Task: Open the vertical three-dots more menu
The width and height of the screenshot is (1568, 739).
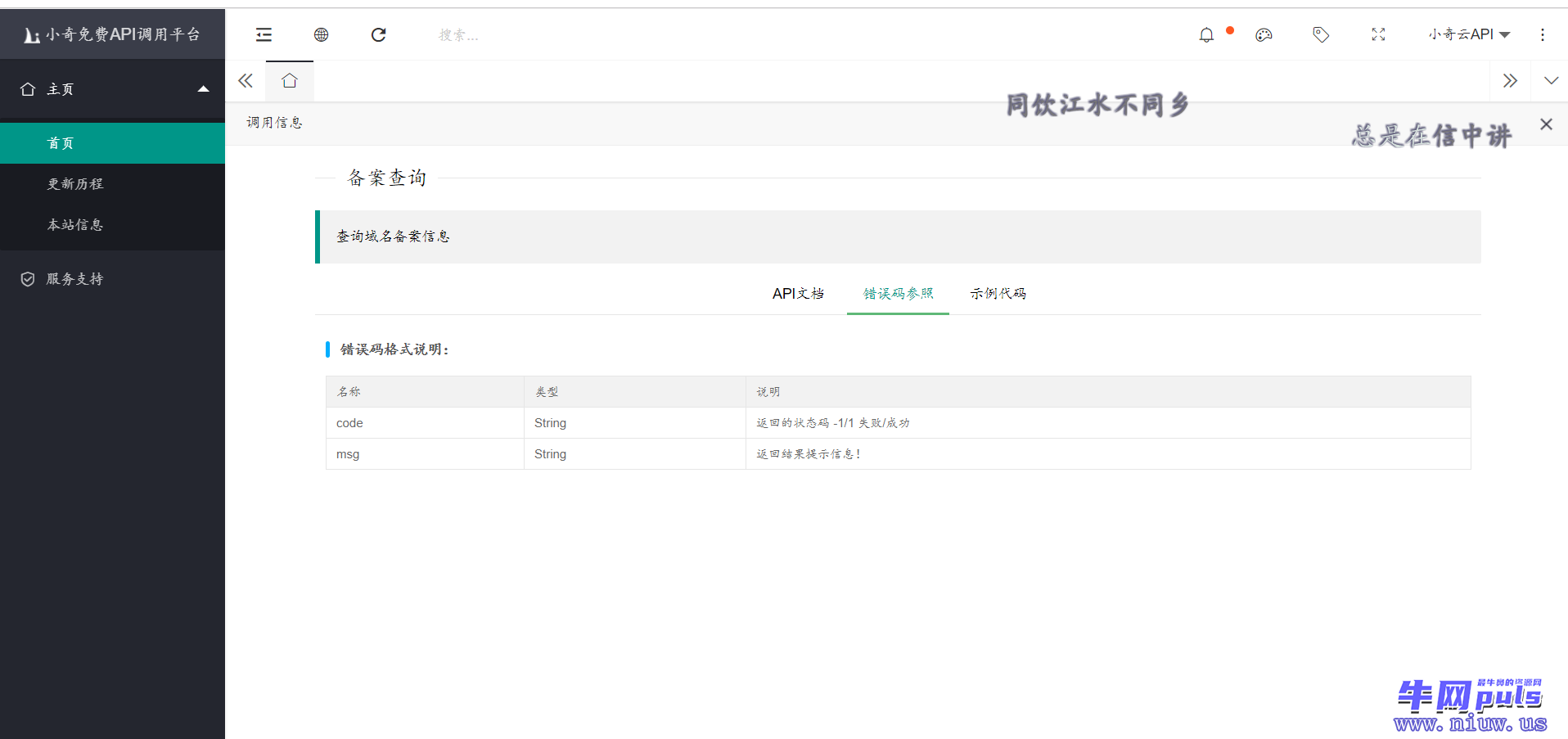Action: point(1543,34)
